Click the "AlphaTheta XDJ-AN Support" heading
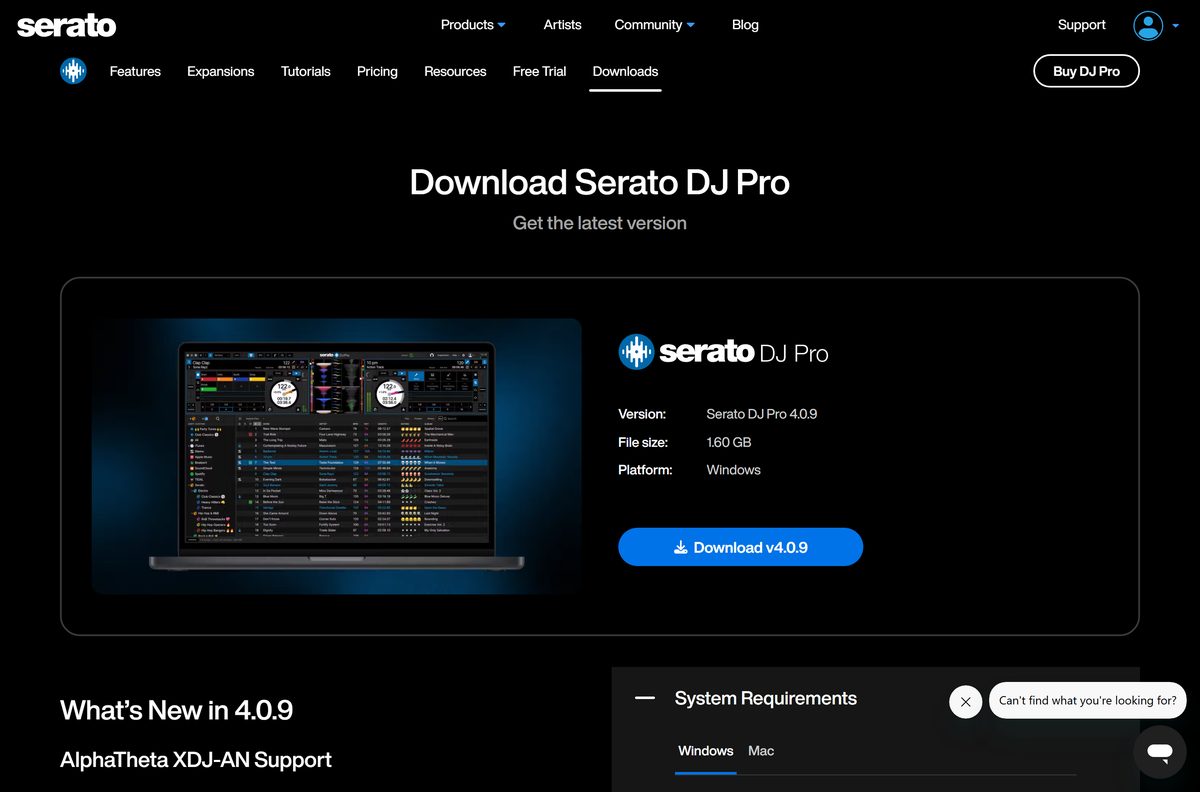The height and width of the screenshot is (792, 1200). [196, 760]
